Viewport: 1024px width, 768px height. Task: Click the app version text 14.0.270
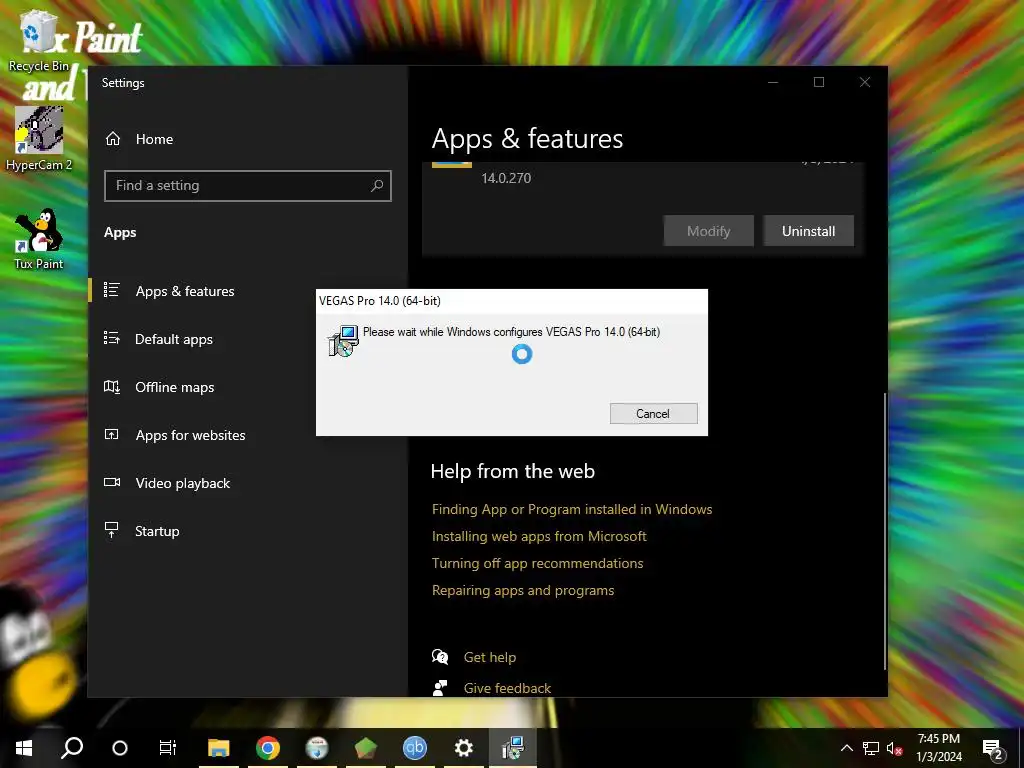(x=506, y=178)
